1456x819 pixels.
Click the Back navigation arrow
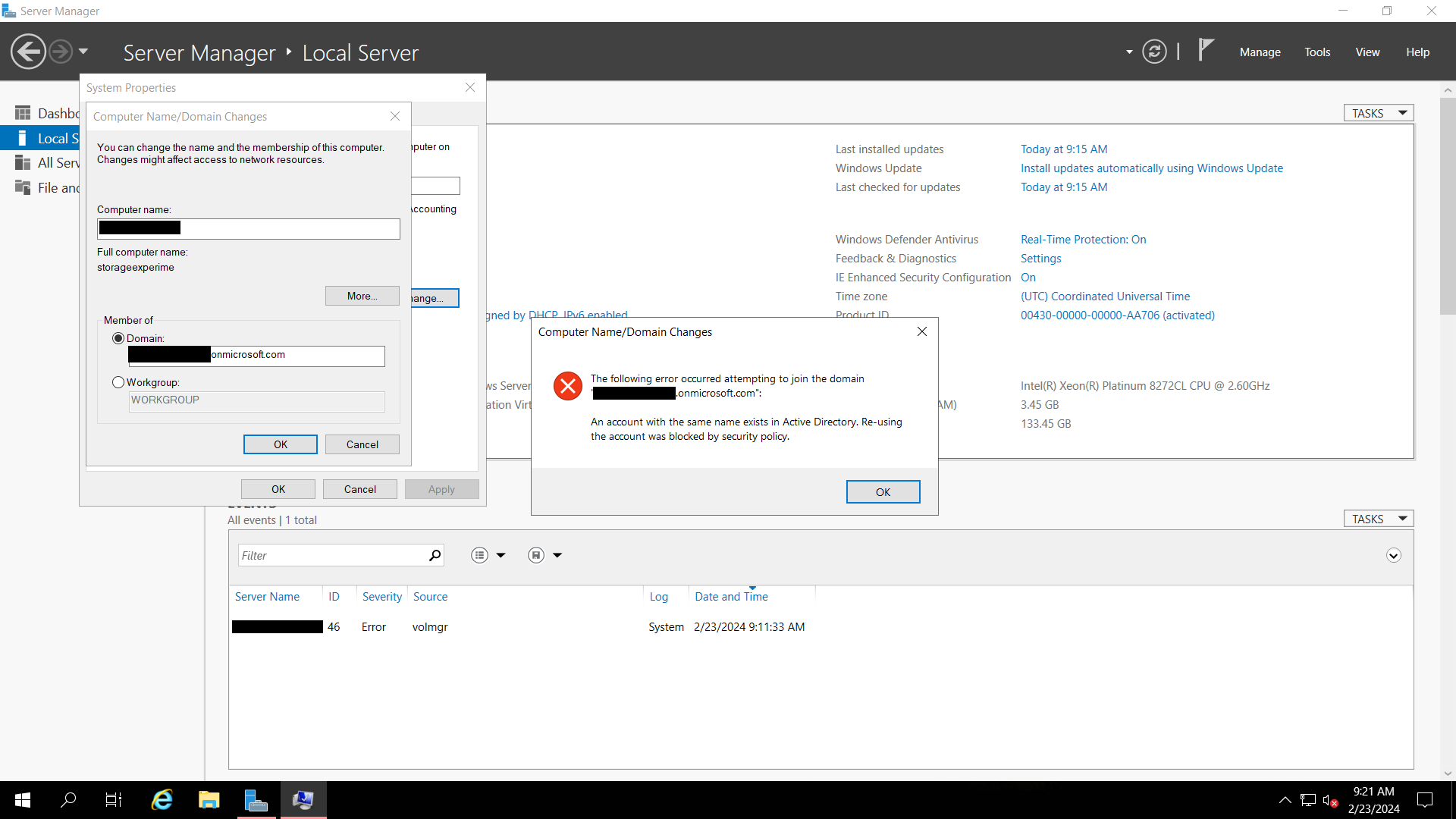point(28,51)
